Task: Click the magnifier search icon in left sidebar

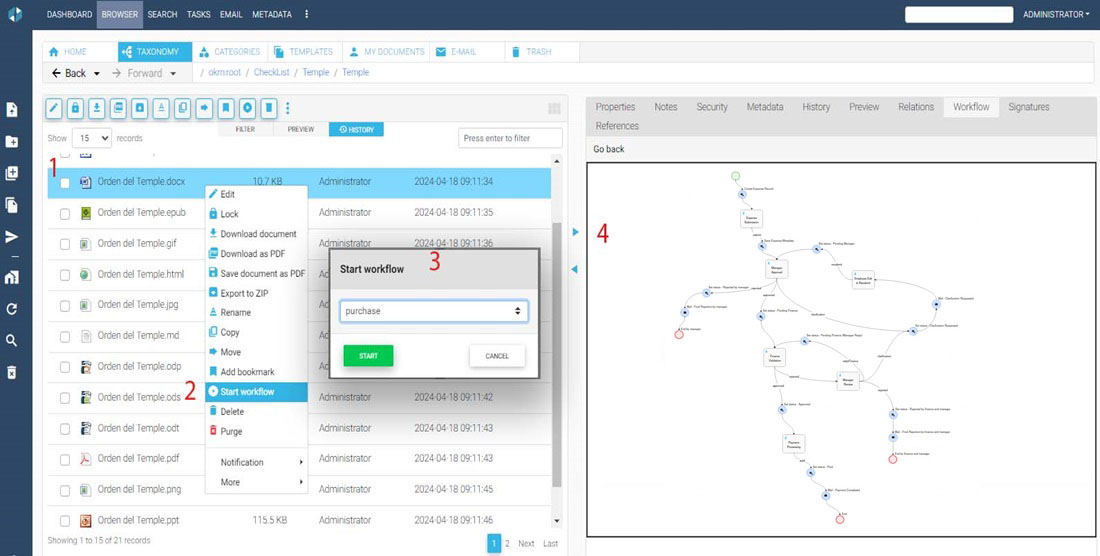Action: (12, 341)
